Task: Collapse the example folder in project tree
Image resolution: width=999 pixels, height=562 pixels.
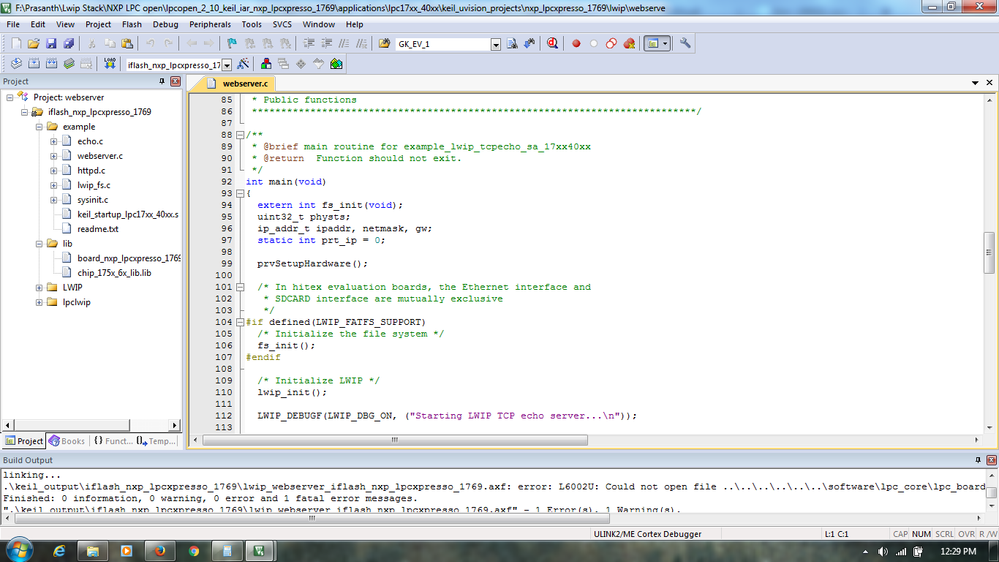Action: 39,127
